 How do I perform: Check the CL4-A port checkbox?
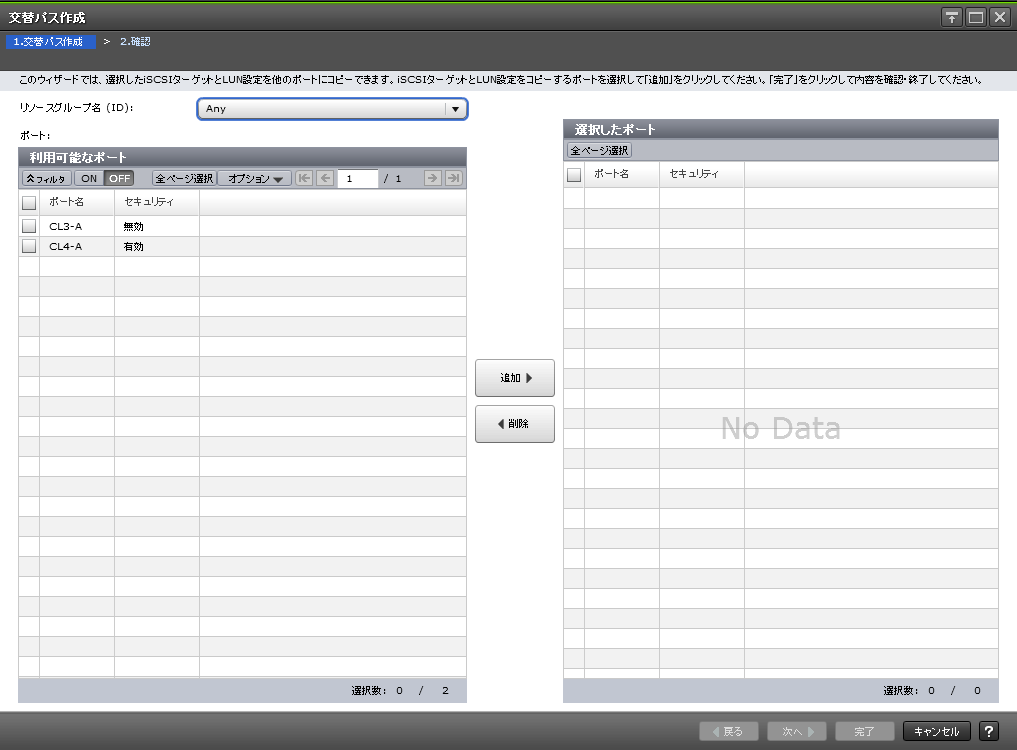[x=28, y=245]
